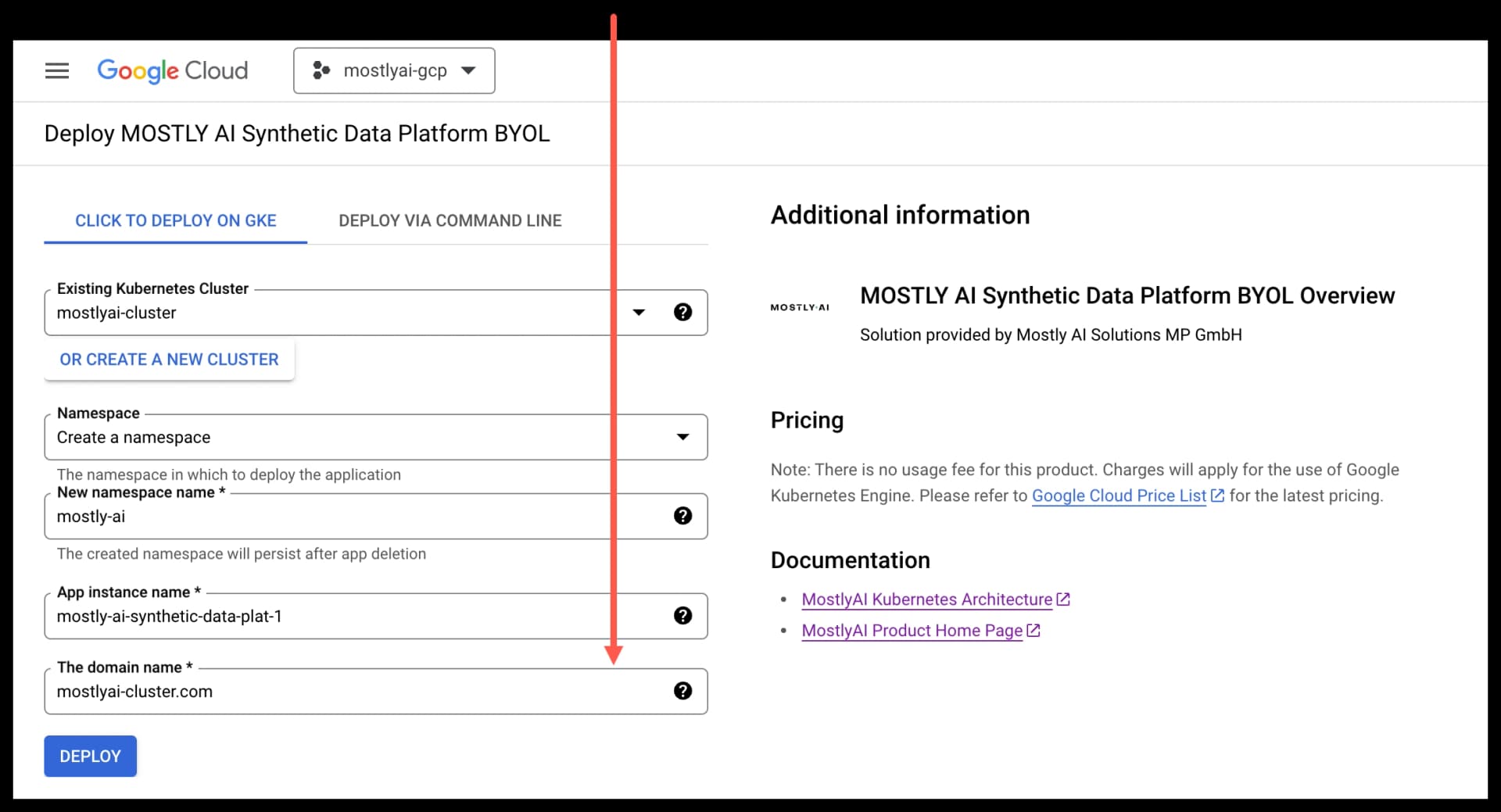Click the MOSTLY AI product logo

click(799, 307)
